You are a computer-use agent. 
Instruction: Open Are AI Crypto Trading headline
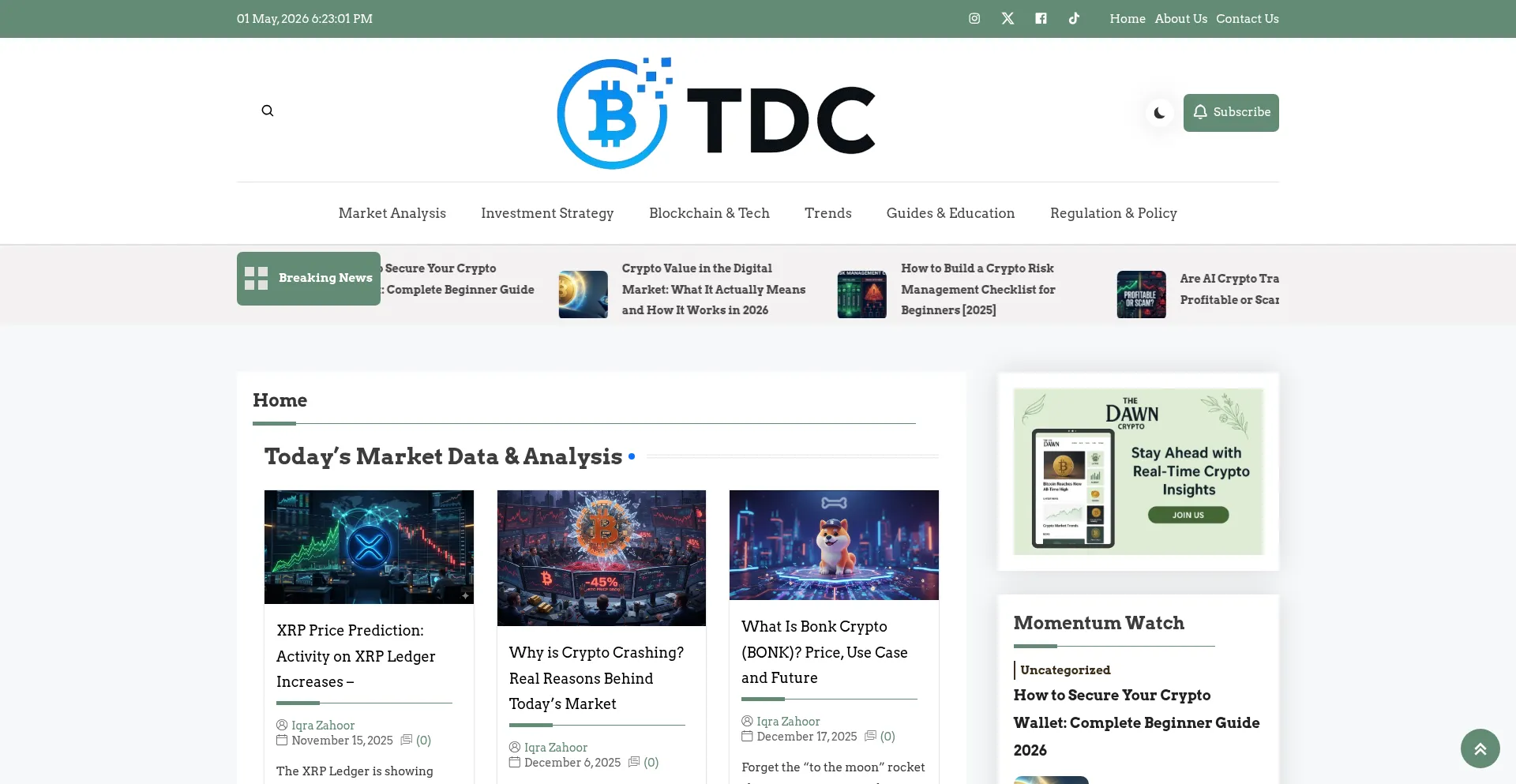click(1229, 289)
